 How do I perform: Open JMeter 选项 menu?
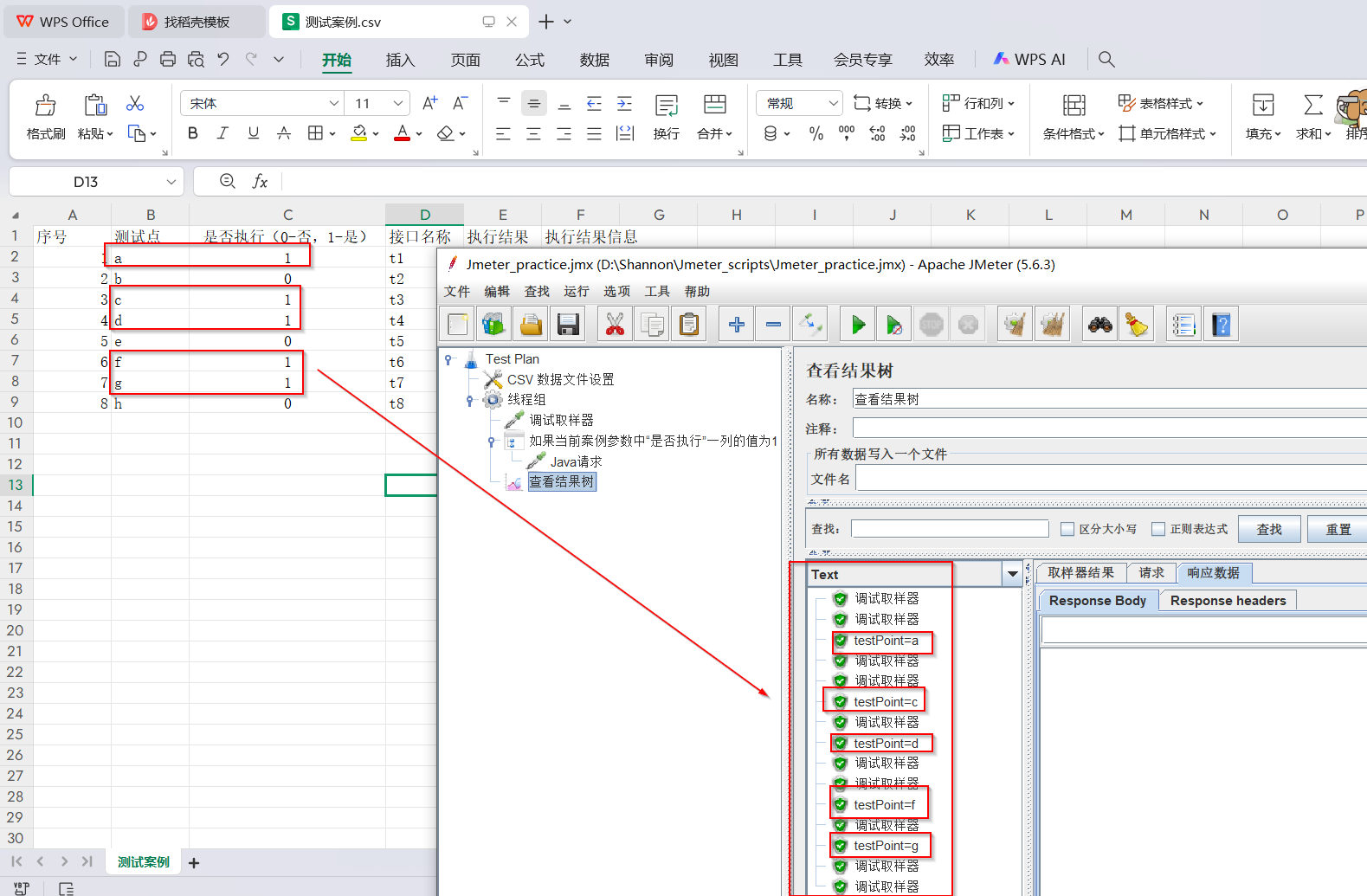616,292
